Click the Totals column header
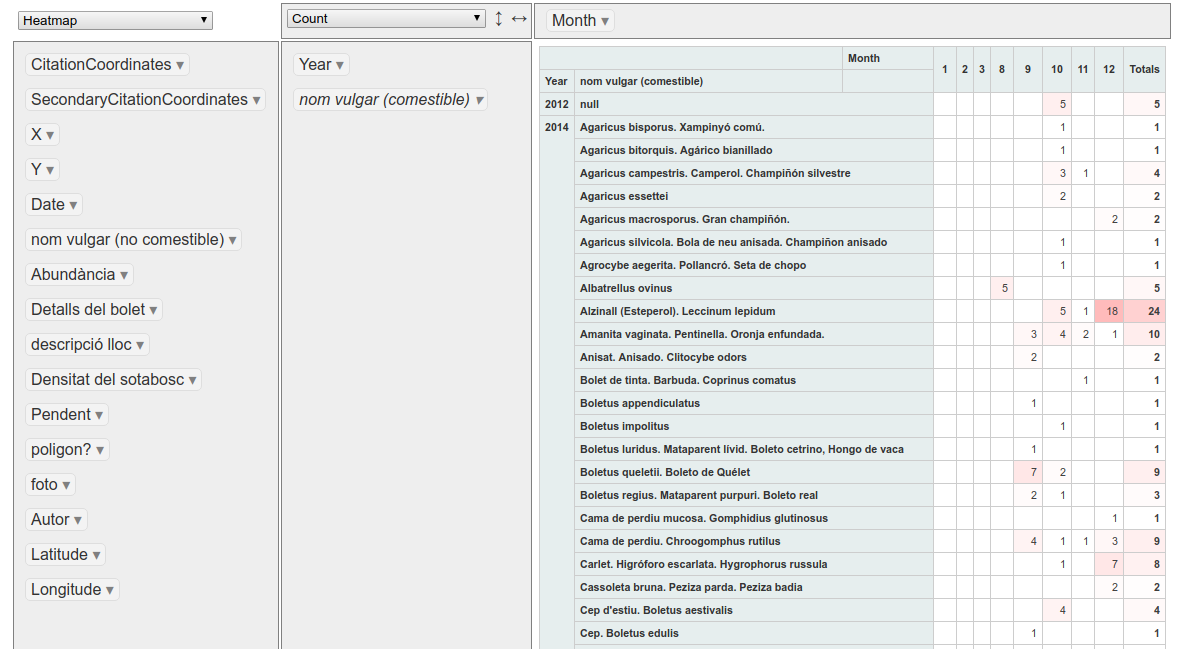1178x649 pixels. point(1144,69)
